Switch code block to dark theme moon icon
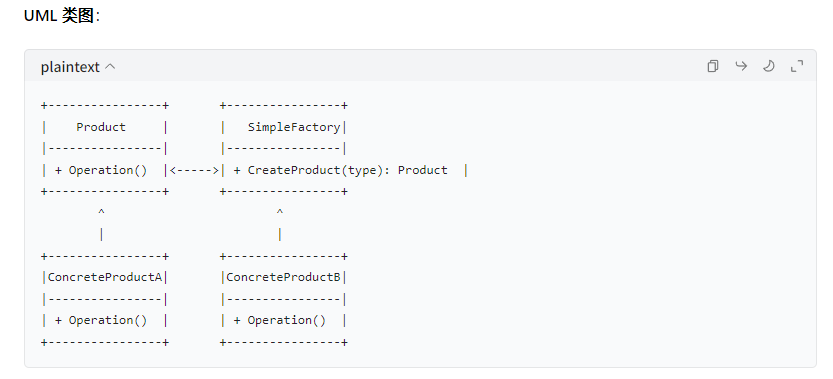 click(769, 66)
